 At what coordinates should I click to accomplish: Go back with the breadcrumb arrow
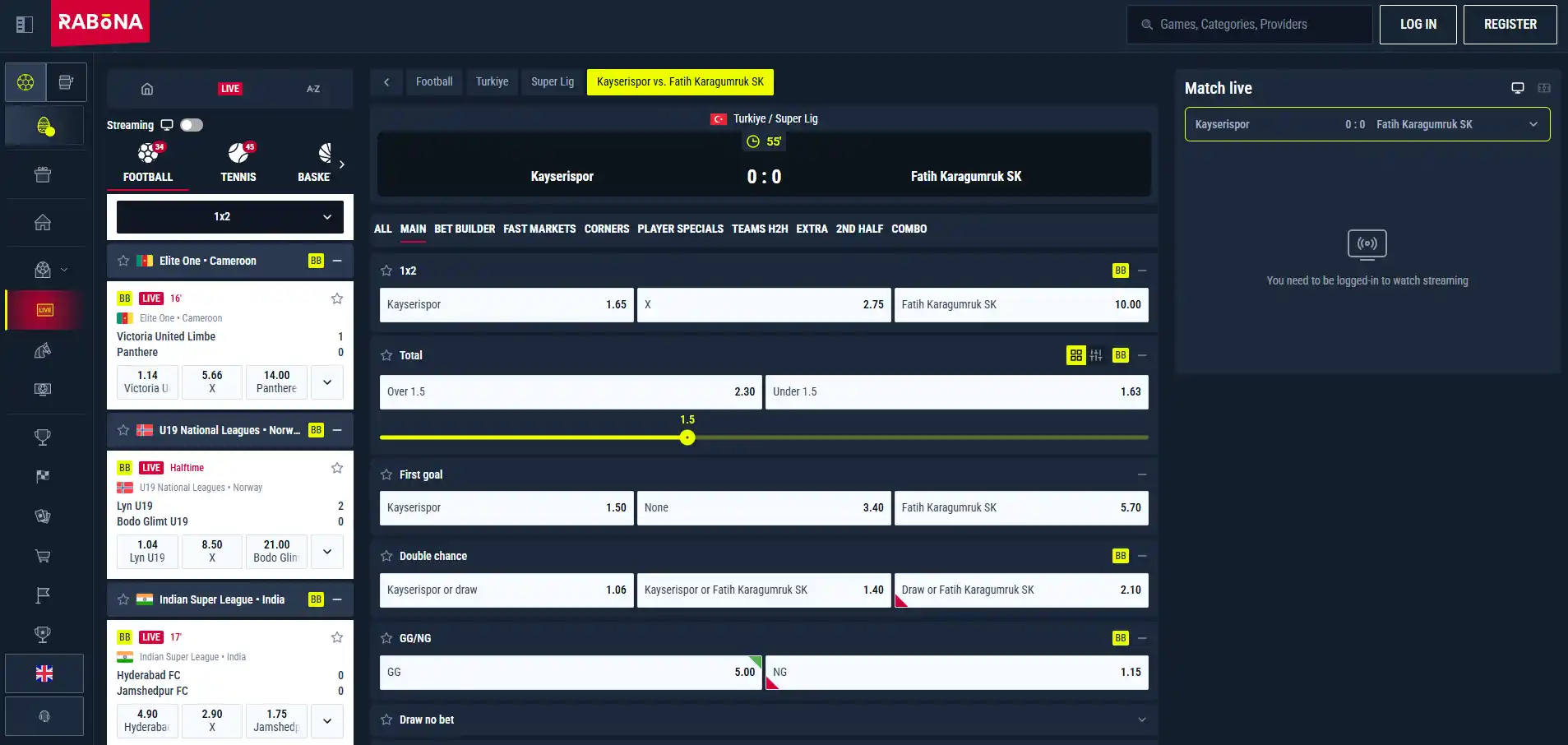point(386,82)
